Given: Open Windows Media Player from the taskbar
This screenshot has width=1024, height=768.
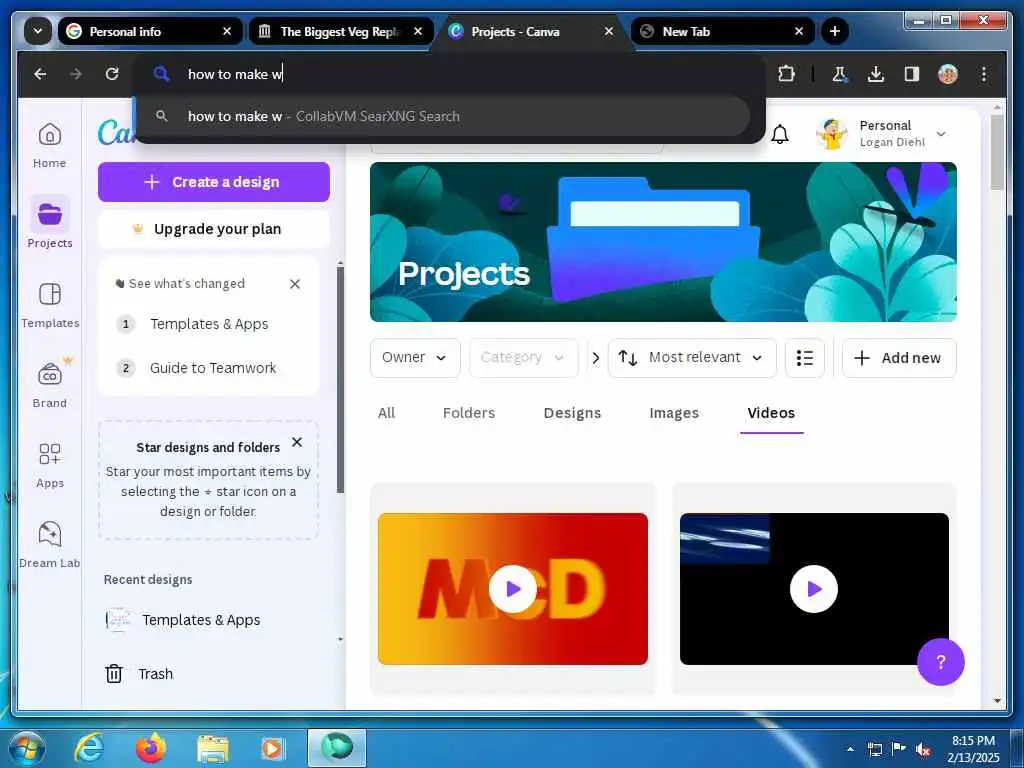Looking at the screenshot, I should [272, 749].
